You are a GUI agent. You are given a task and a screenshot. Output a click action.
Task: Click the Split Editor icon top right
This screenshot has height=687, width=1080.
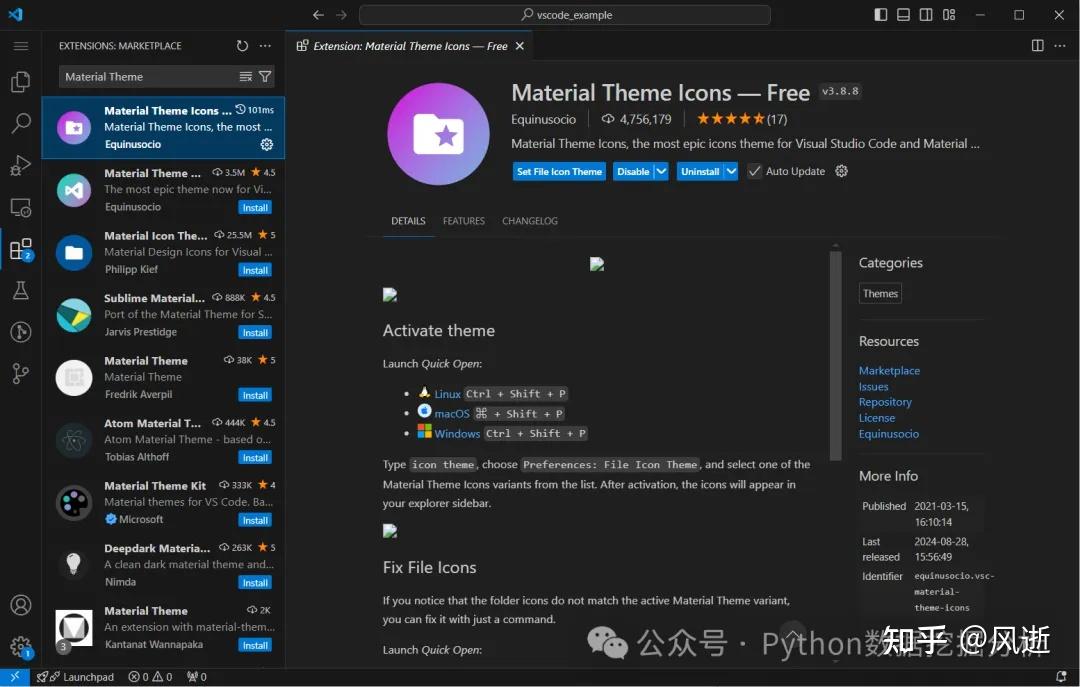[1037, 45]
